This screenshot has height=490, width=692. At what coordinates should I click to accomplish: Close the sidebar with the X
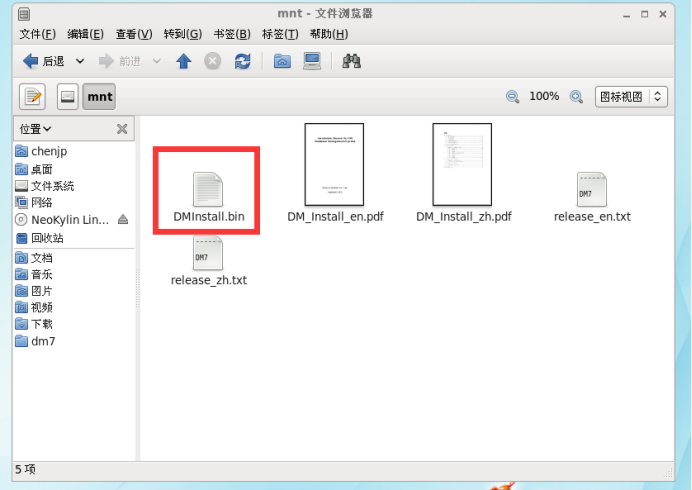tap(122, 129)
